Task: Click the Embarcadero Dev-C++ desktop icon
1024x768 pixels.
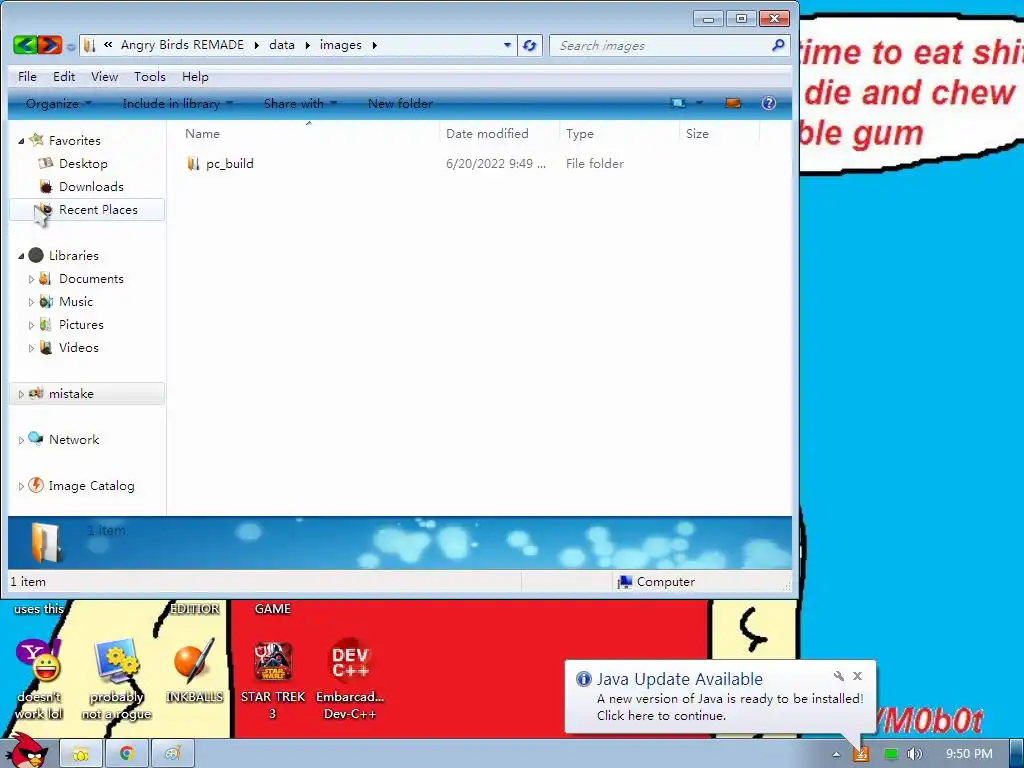Action: click(x=350, y=679)
